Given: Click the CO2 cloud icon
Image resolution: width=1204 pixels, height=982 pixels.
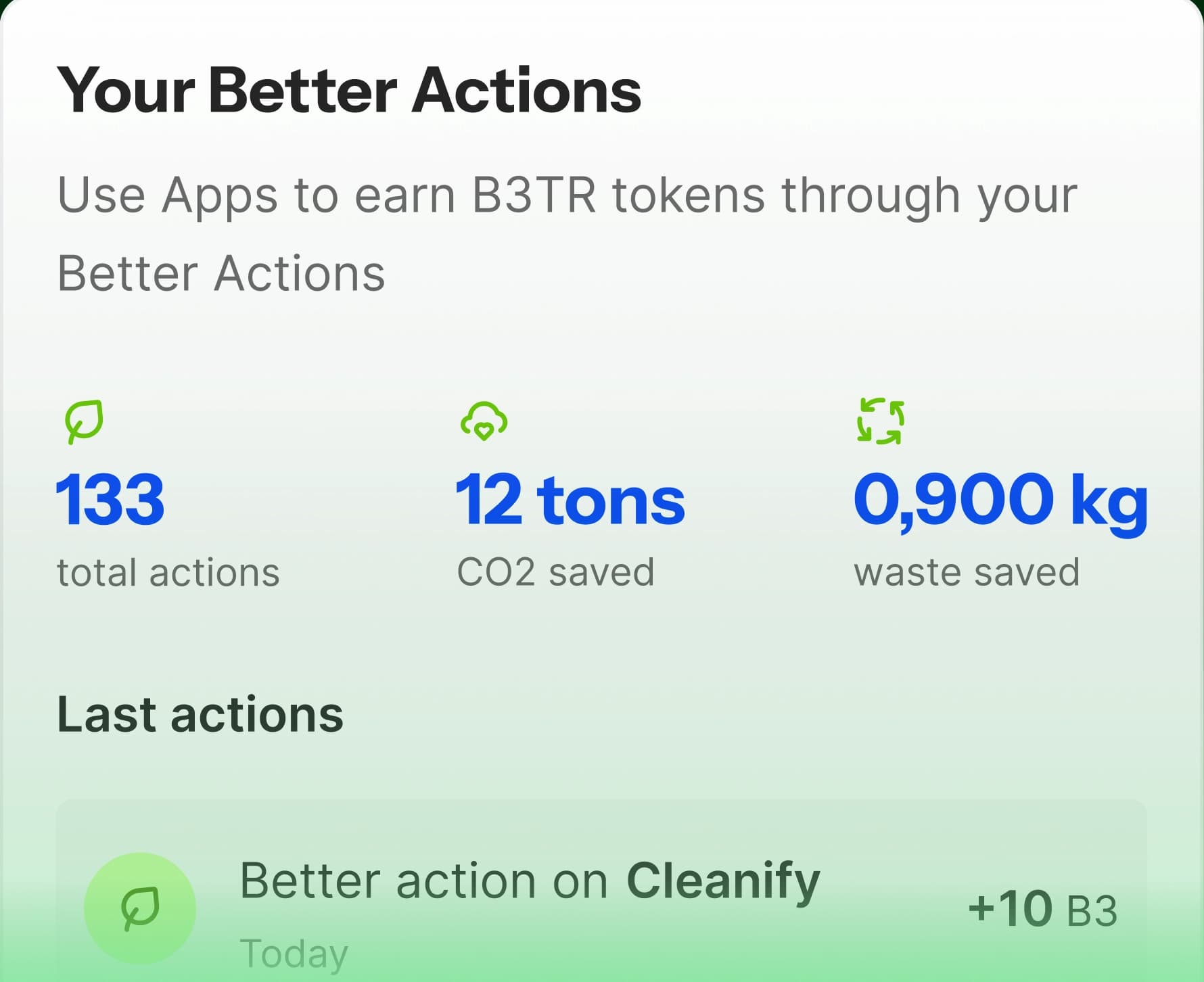Looking at the screenshot, I should tap(482, 420).
